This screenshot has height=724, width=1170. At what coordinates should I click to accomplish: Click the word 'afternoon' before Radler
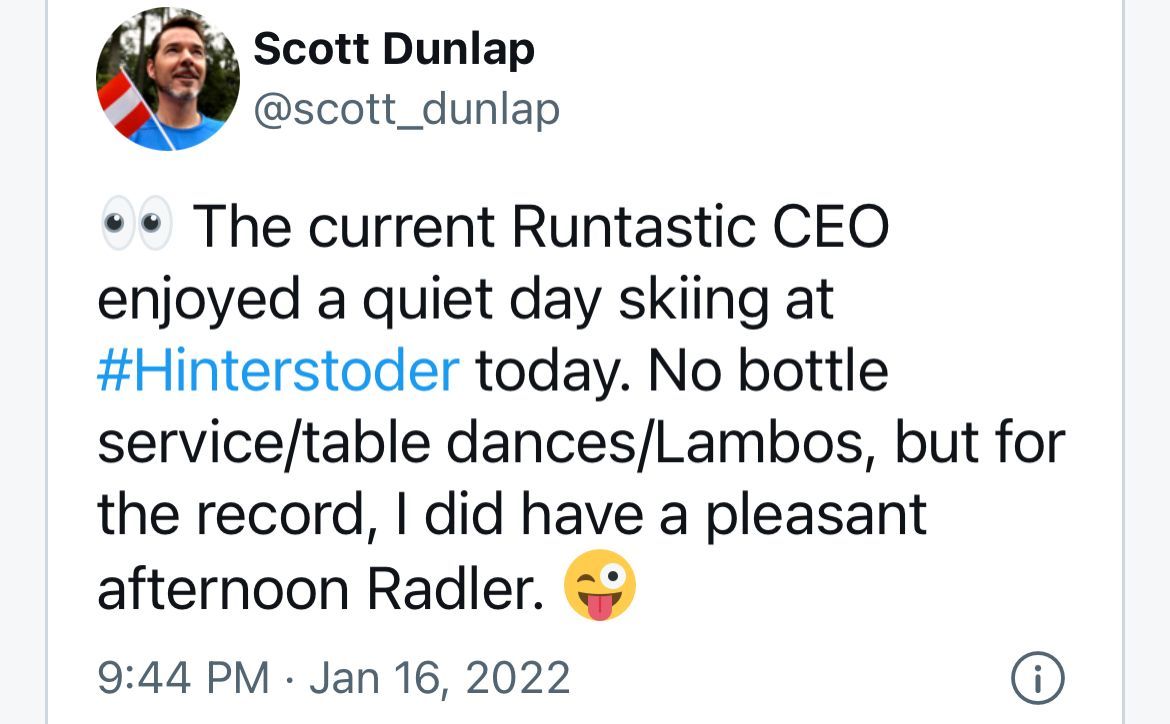coord(223,588)
